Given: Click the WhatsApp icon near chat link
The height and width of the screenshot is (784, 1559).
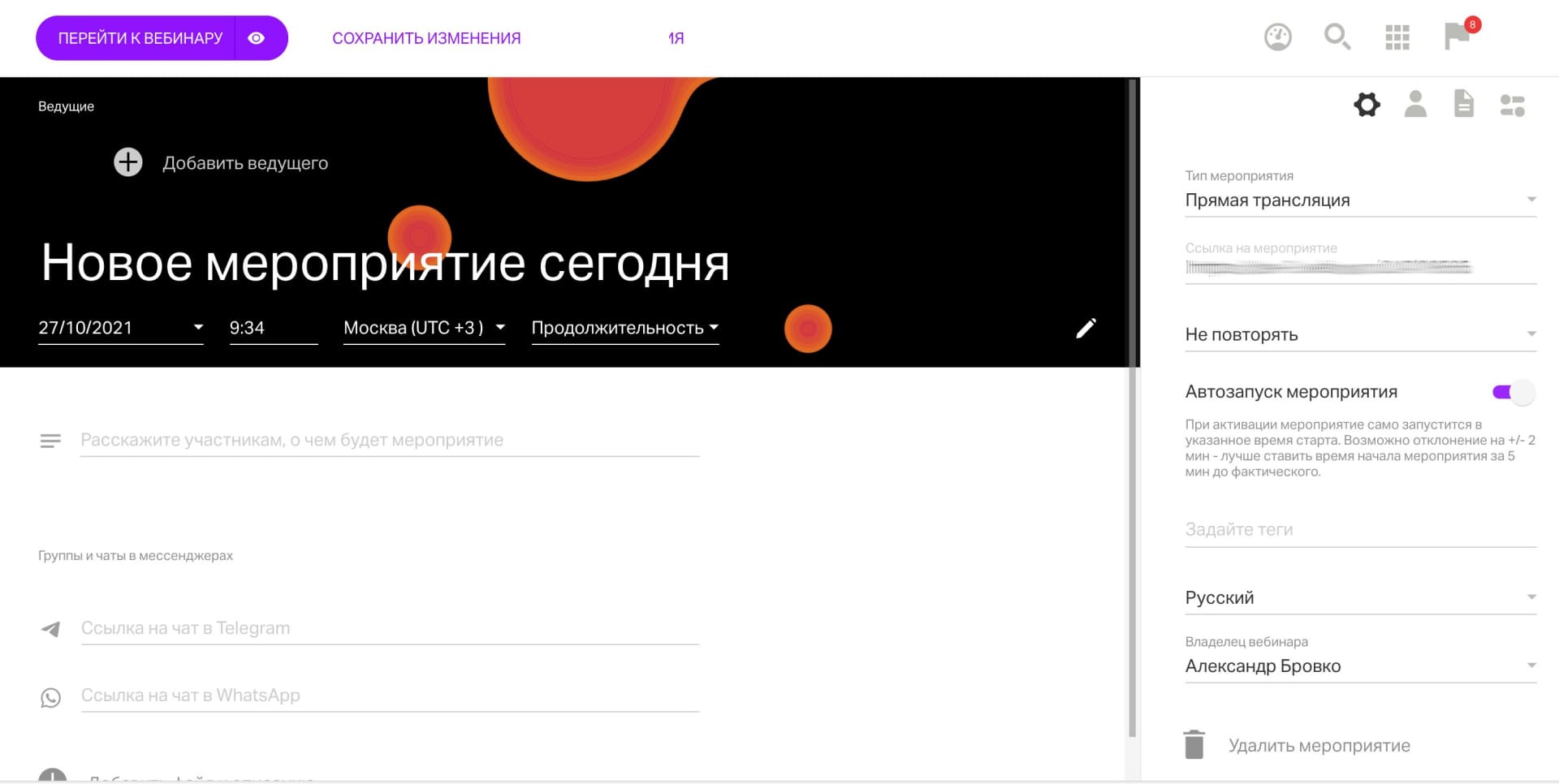Looking at the screenshot, I should [x=51, y=696].
